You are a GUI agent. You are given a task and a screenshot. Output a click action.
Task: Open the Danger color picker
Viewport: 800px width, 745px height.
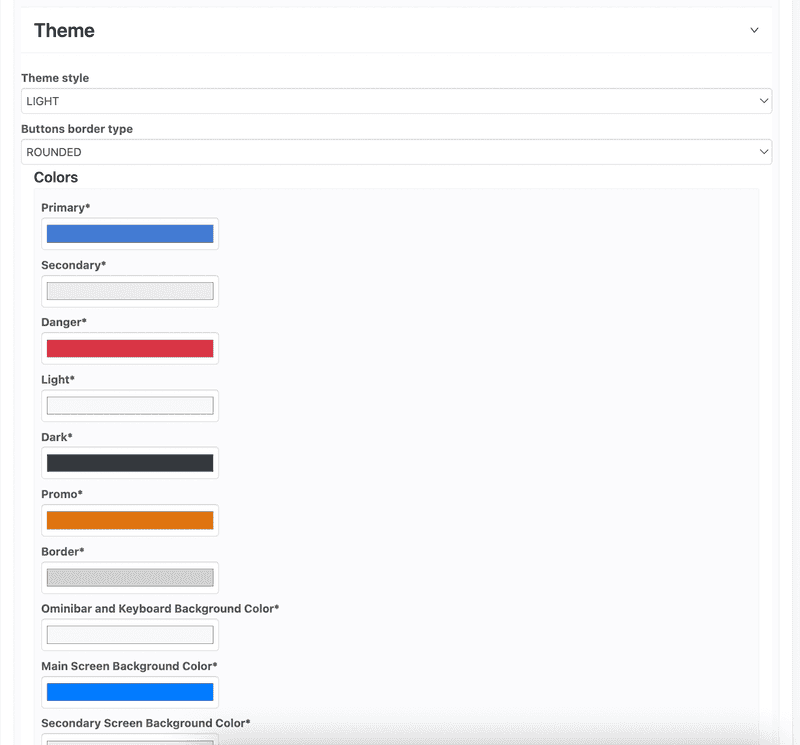130,347
